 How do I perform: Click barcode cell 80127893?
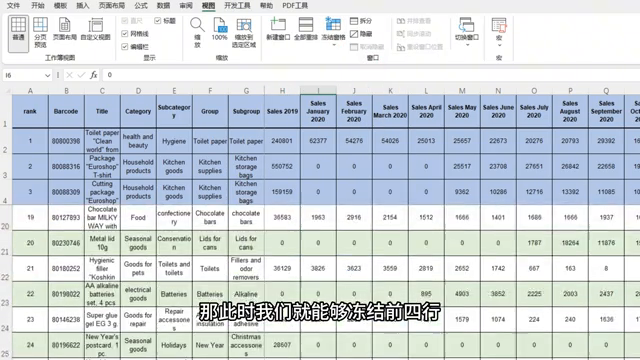(66, 218)
